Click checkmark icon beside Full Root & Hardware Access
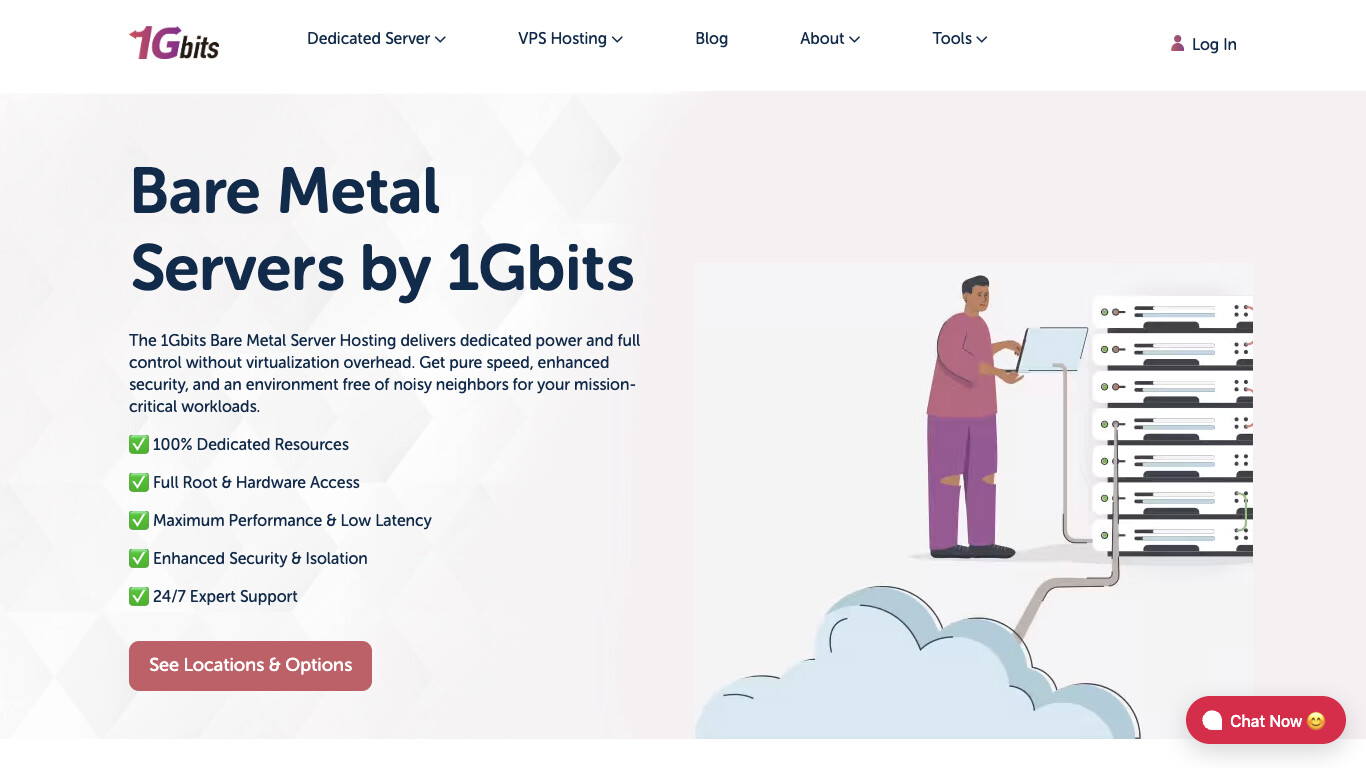This screenshot has width=1366, height=768. pyautogui.click(x=139, y=482)
